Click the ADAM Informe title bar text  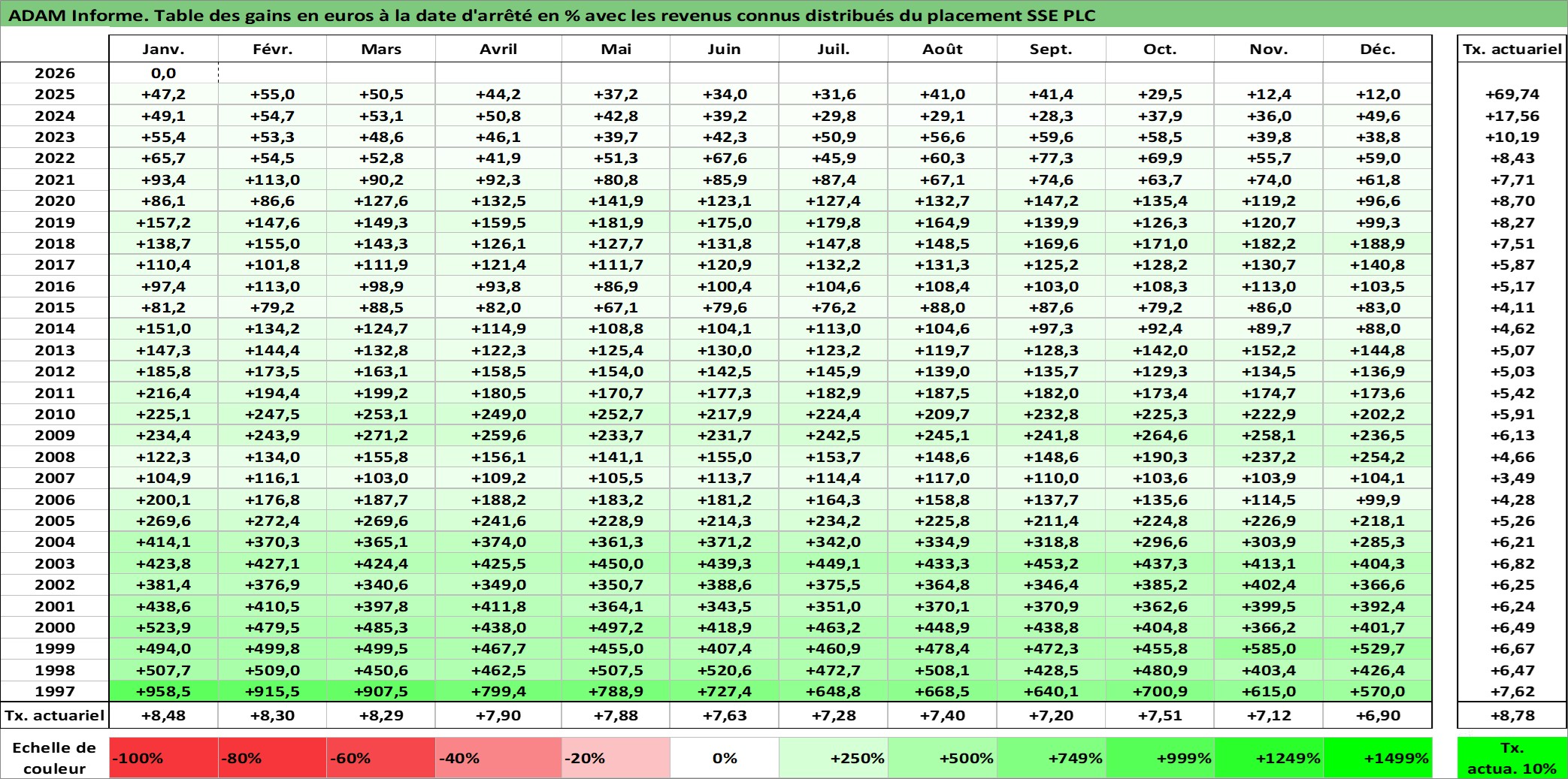pyautogui.click(x=552, y=15)
